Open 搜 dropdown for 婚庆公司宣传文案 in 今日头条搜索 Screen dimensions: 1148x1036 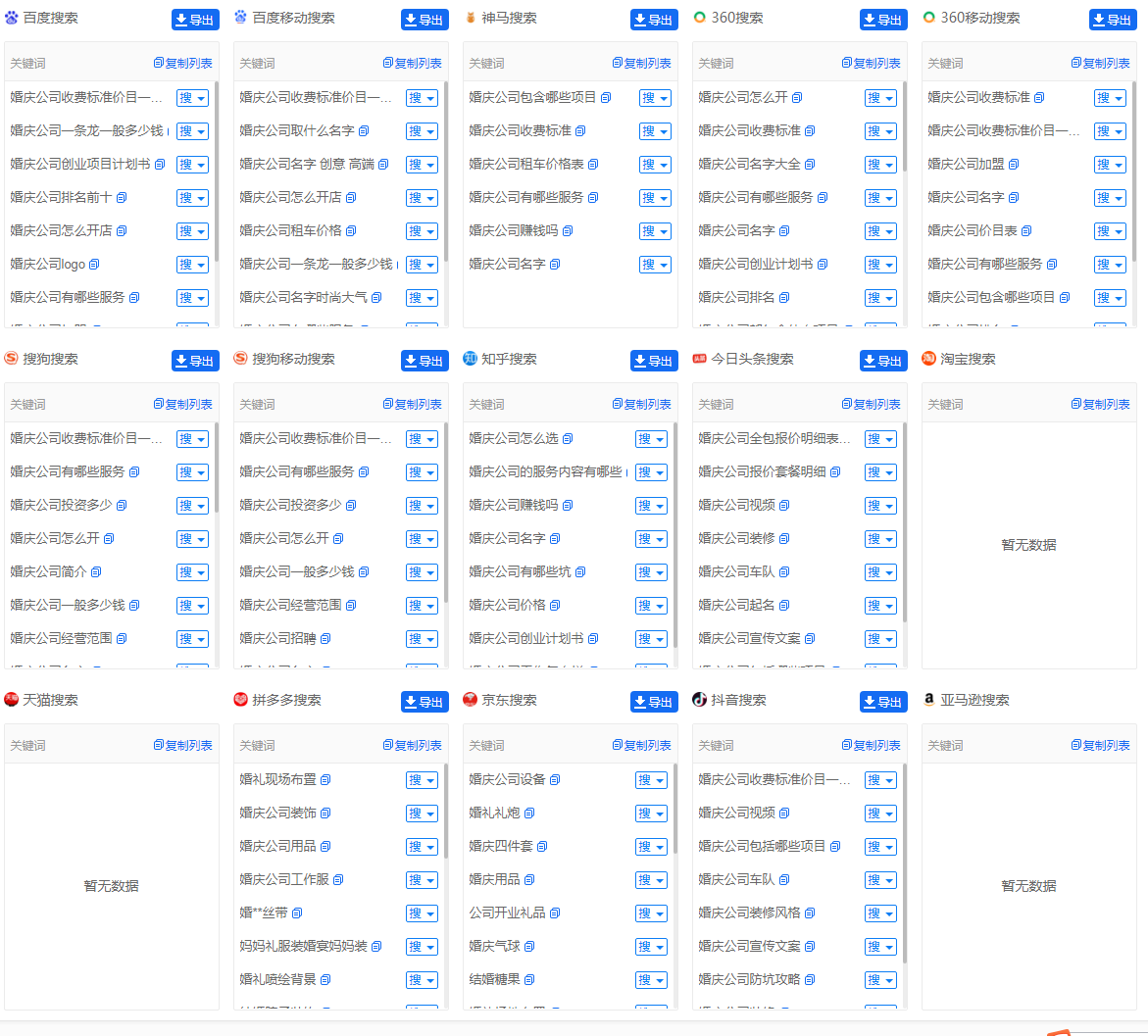tap(880, 639)
